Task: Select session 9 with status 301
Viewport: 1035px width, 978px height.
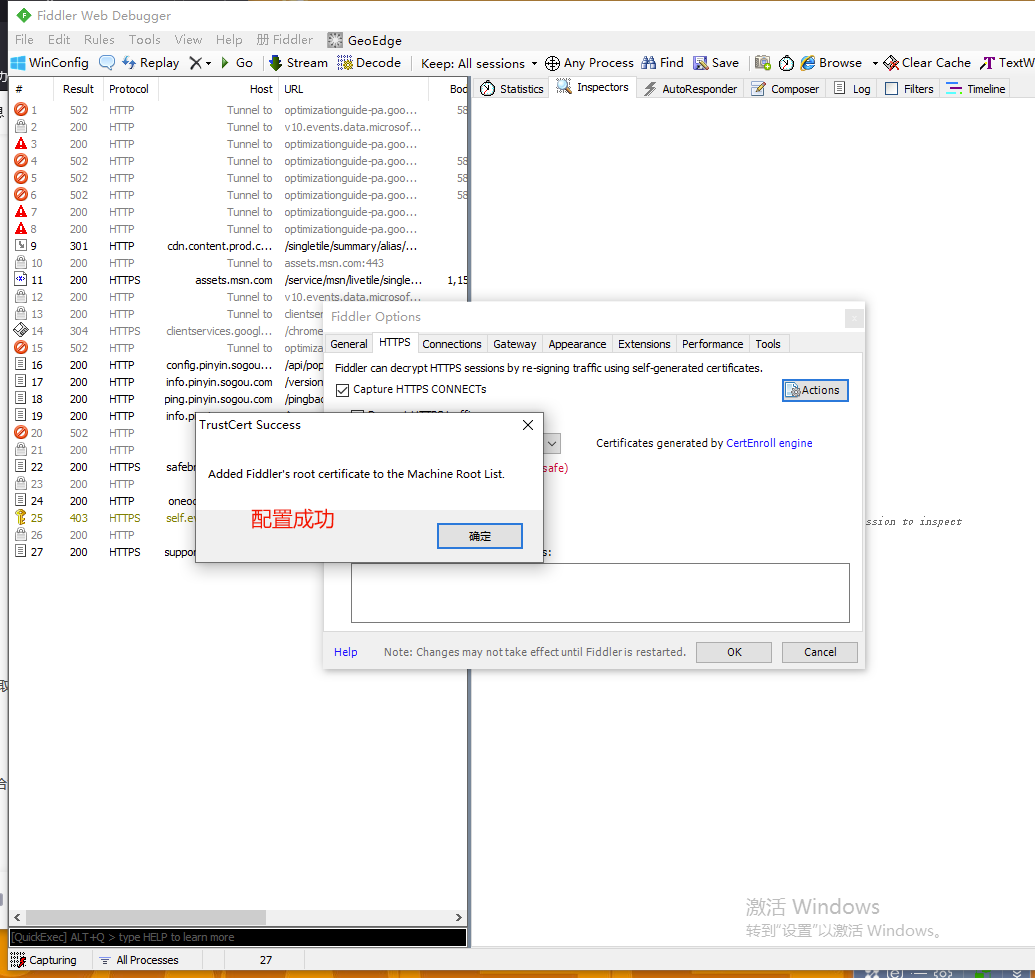Action: point(238,246)
